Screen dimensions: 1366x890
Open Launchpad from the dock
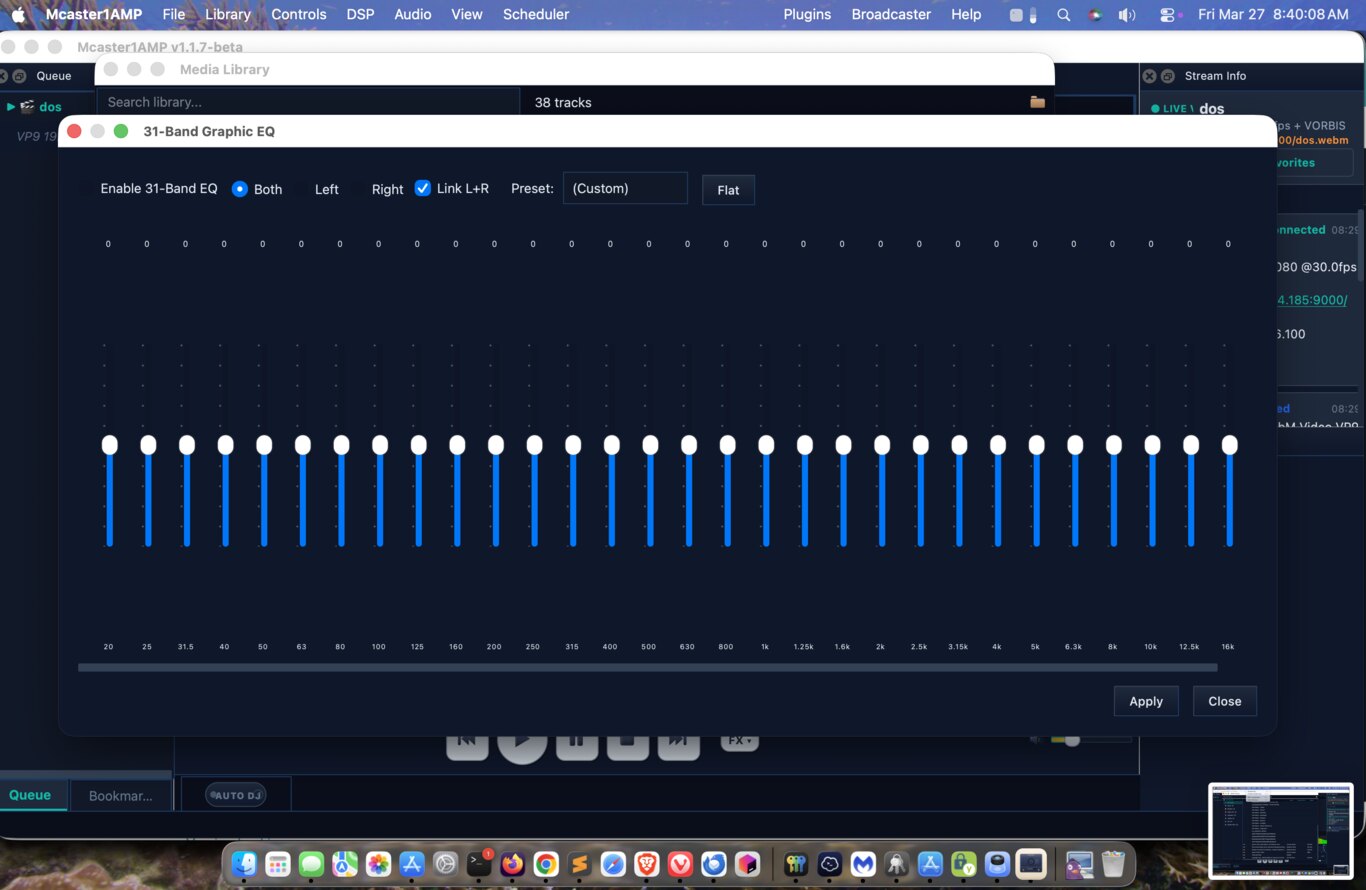pyautogui.click(x=278, y=864)
